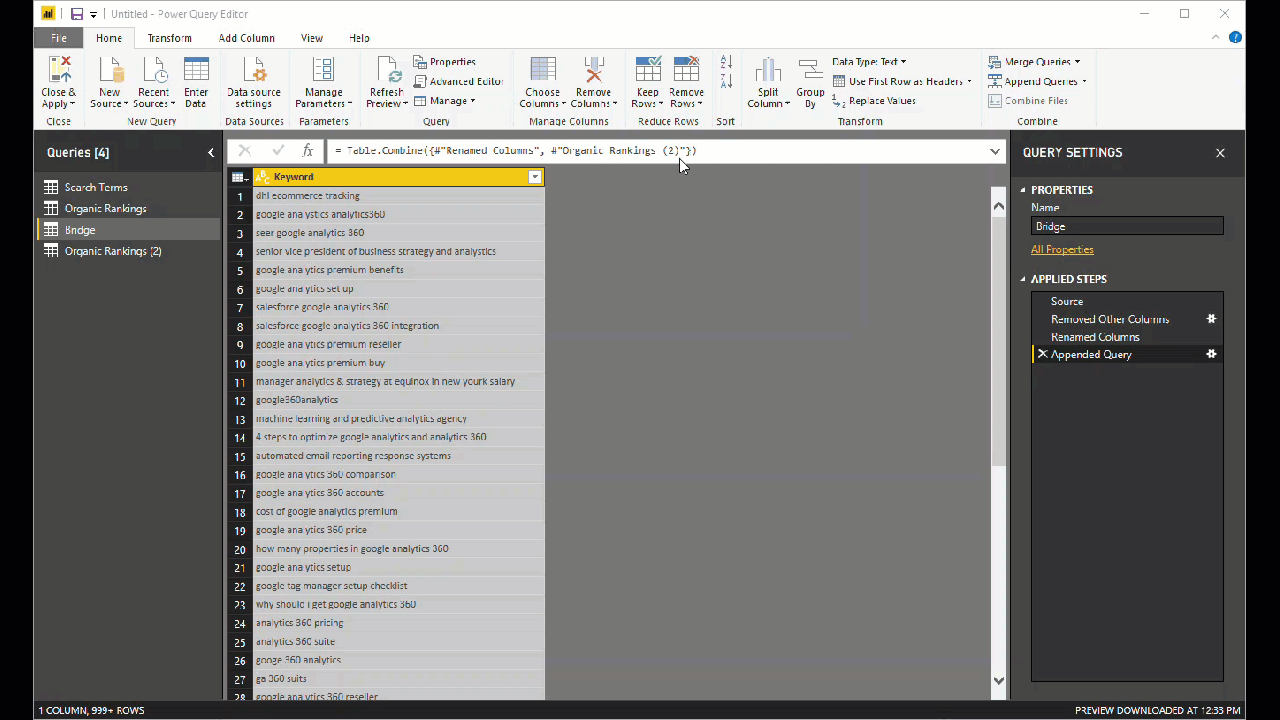The image size is (1280, 720).
Task: Open gear settings for Appended Query step
Action: tap(1211, 355)
